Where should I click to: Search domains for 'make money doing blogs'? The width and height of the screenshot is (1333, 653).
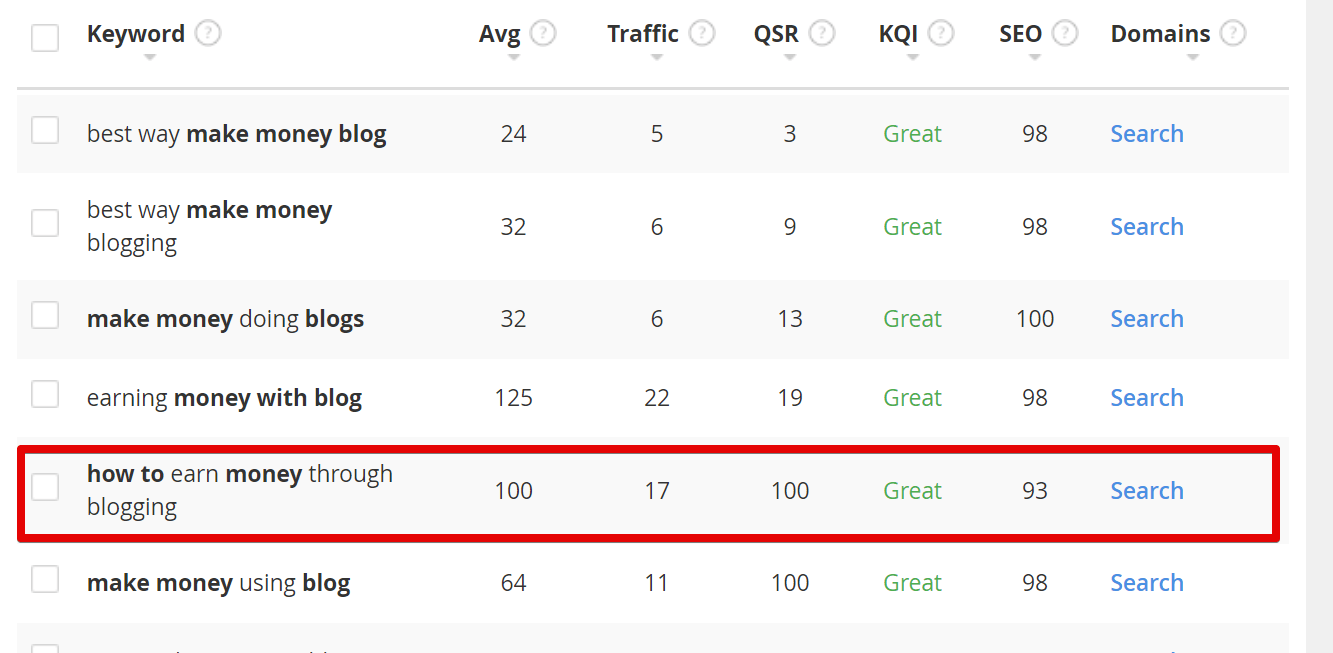pos(1147,319)
